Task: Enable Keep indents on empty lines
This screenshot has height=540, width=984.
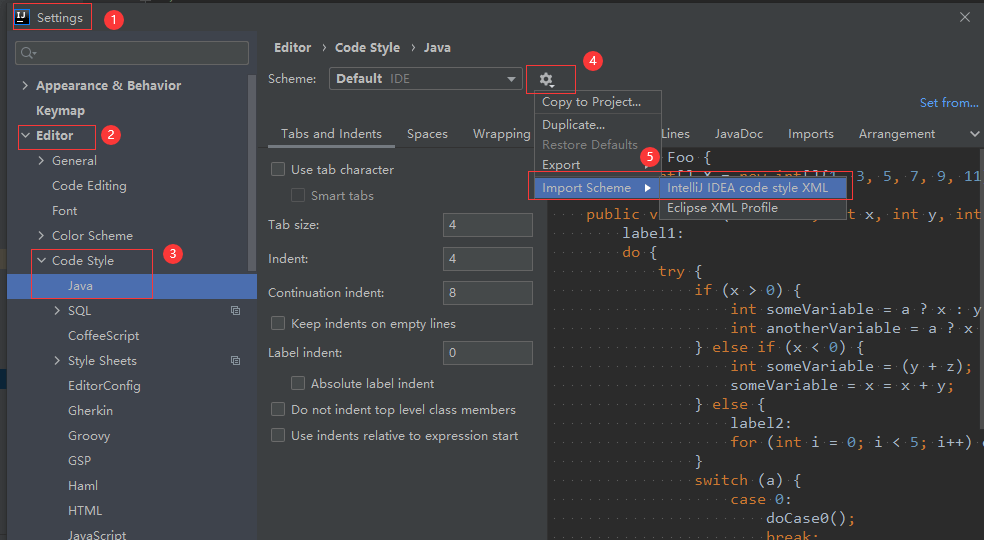Action: (277, 323)
